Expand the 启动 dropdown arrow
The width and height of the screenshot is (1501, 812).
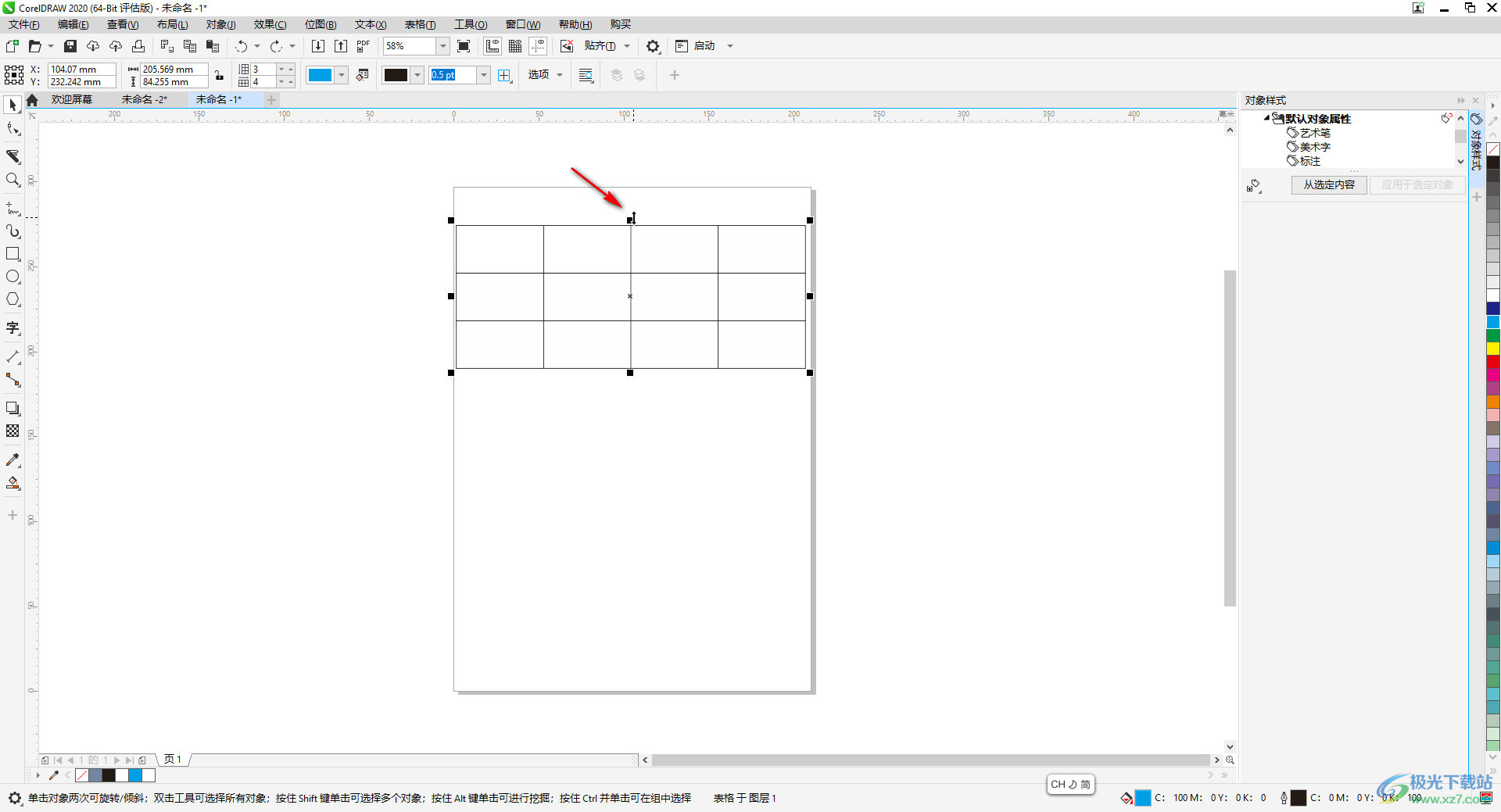click(x=730, y=46)
